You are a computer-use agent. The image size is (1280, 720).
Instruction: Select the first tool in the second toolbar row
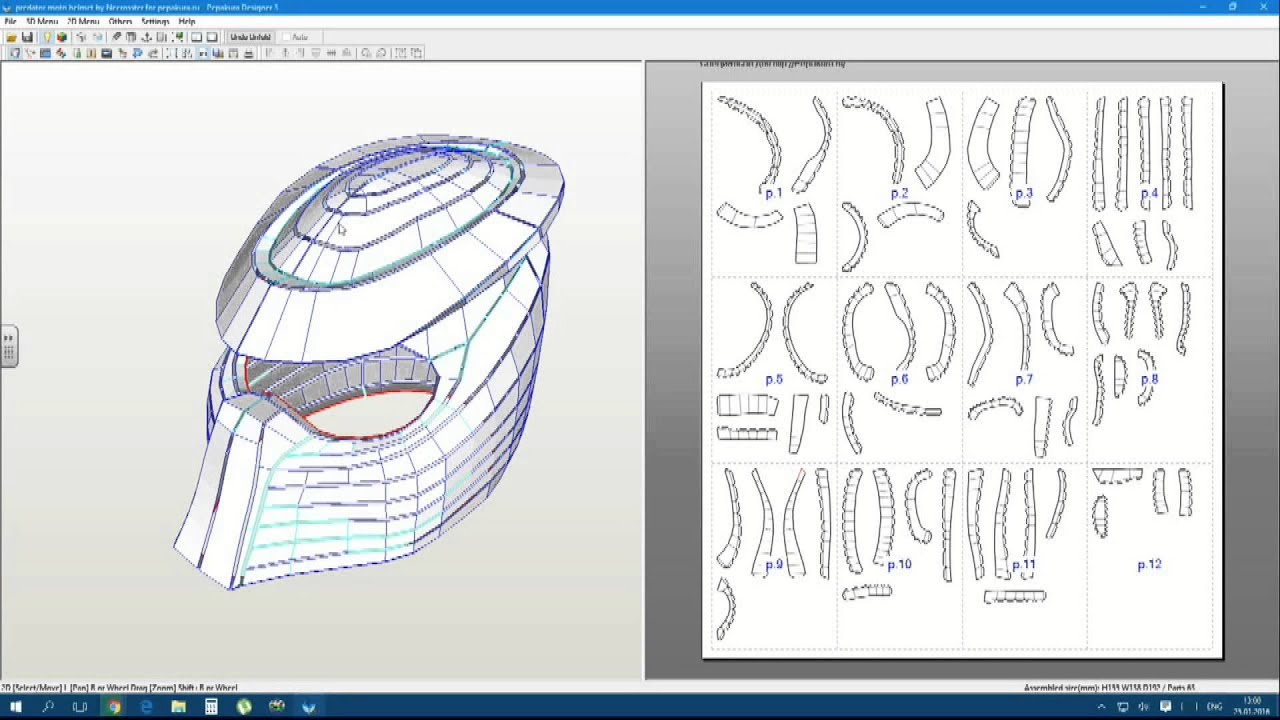(x=14, y=53)
